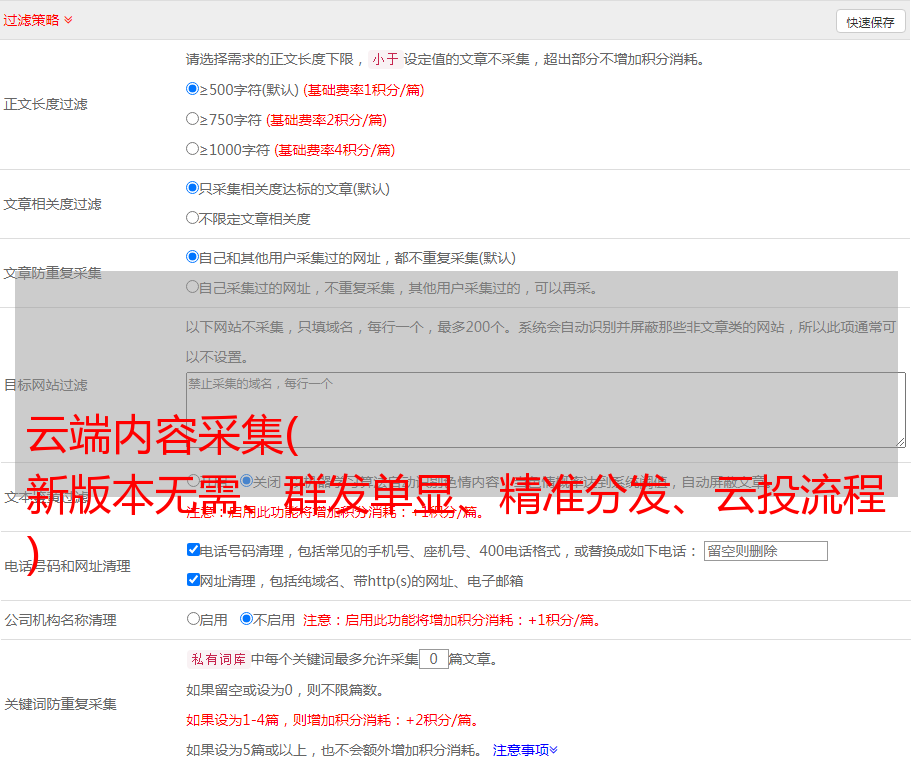Screen dimensions: 912x768
Task: Toggle the 电话号码清理 checkbox
Action: pos(194,550)
